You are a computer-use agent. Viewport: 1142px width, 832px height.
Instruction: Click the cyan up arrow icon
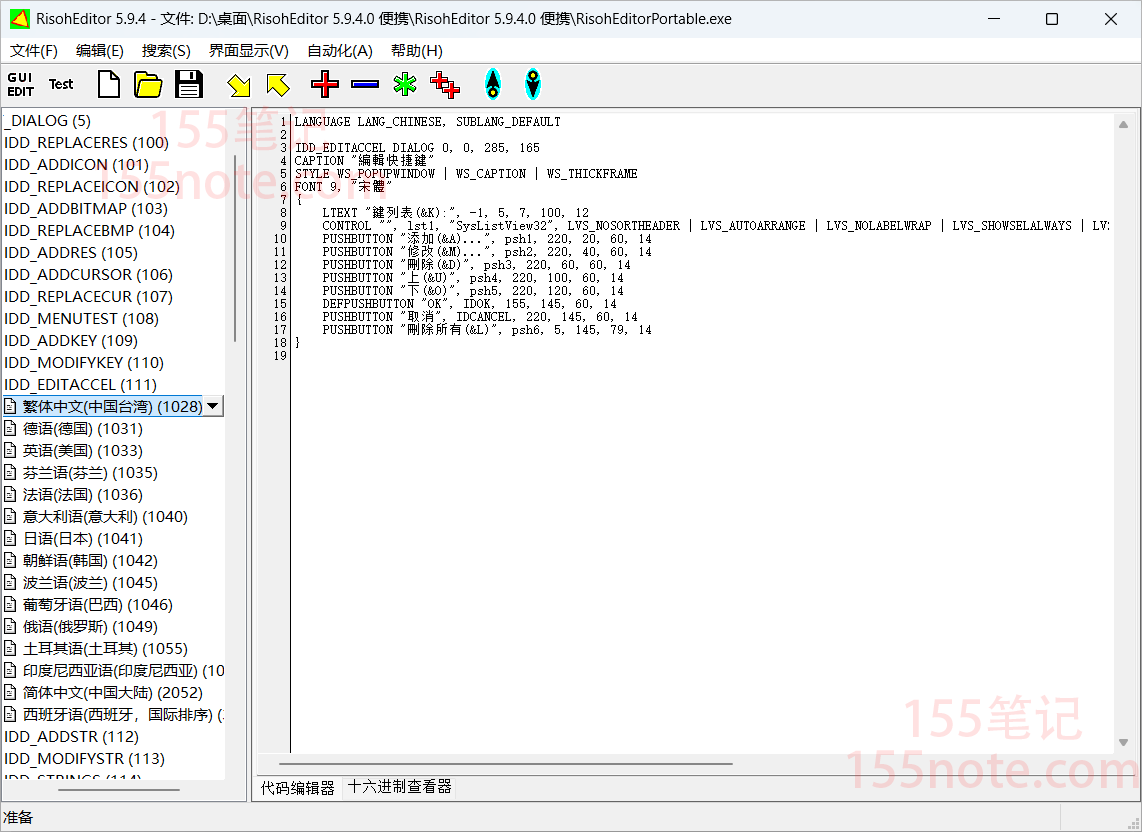492,85
